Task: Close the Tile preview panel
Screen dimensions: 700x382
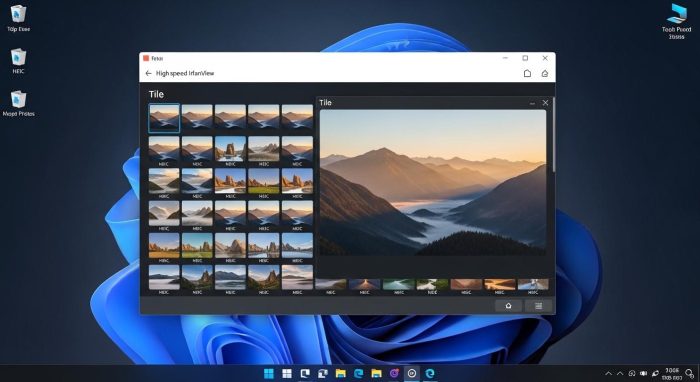Action: click(545, 103)
